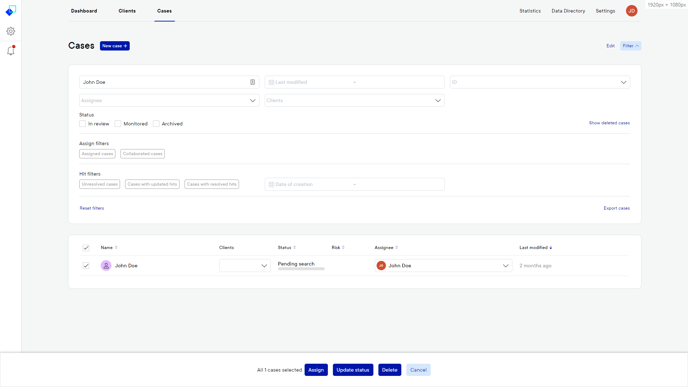Screen dimensions: 688x387
Task: Open Statistics in the top menu
Action: tap(530, 11)
